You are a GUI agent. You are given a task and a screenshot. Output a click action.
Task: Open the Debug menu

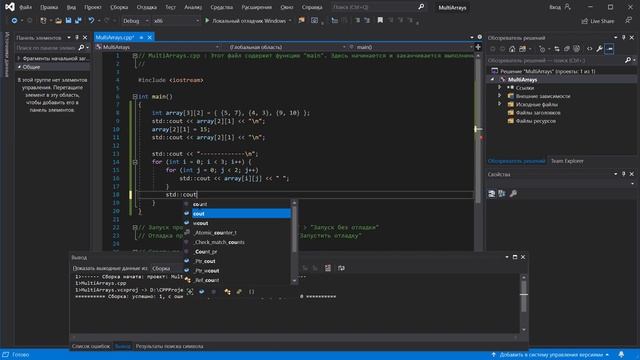coord(147,7)
